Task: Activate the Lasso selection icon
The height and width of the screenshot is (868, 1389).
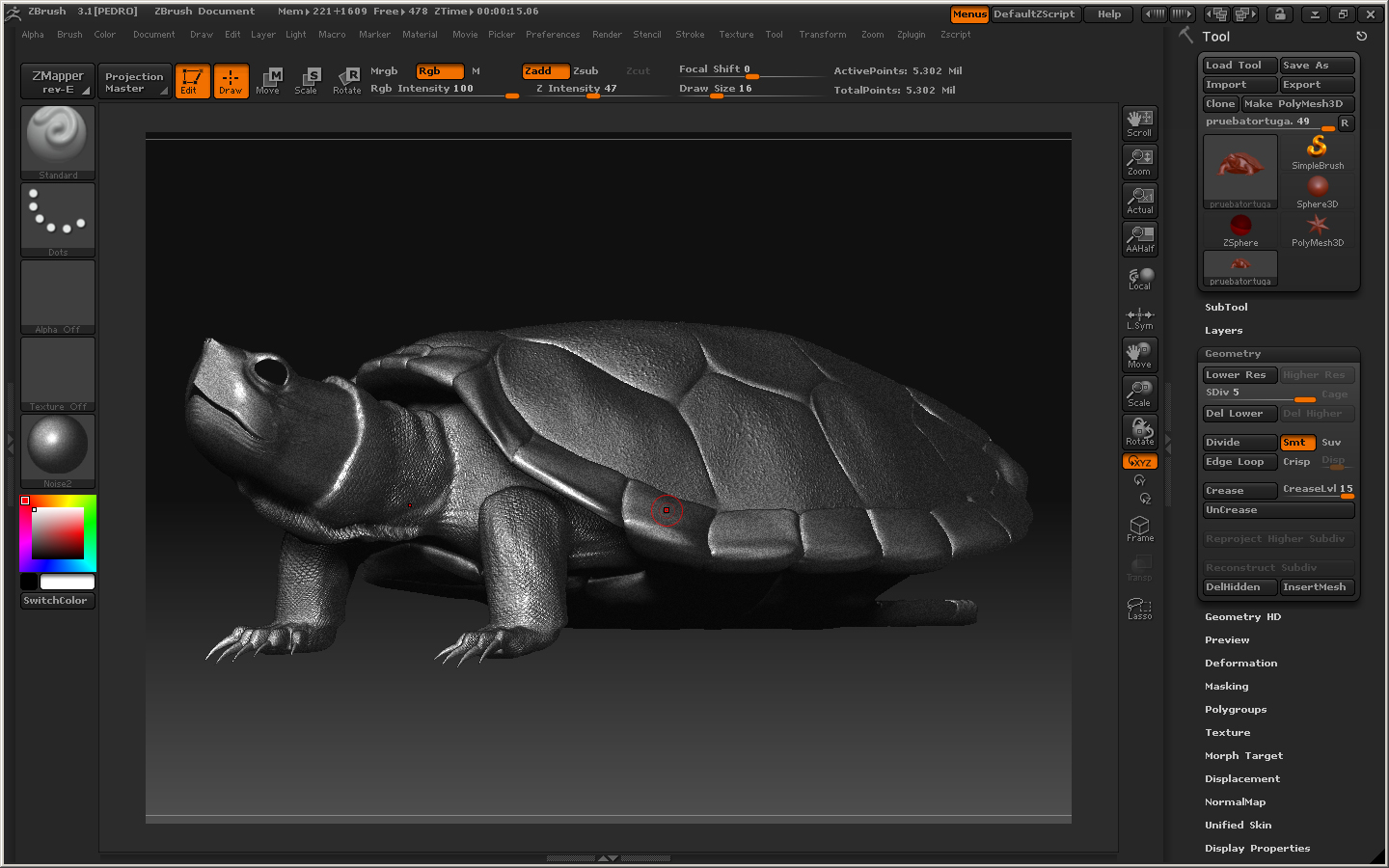Action: [x=1139, y=608]
